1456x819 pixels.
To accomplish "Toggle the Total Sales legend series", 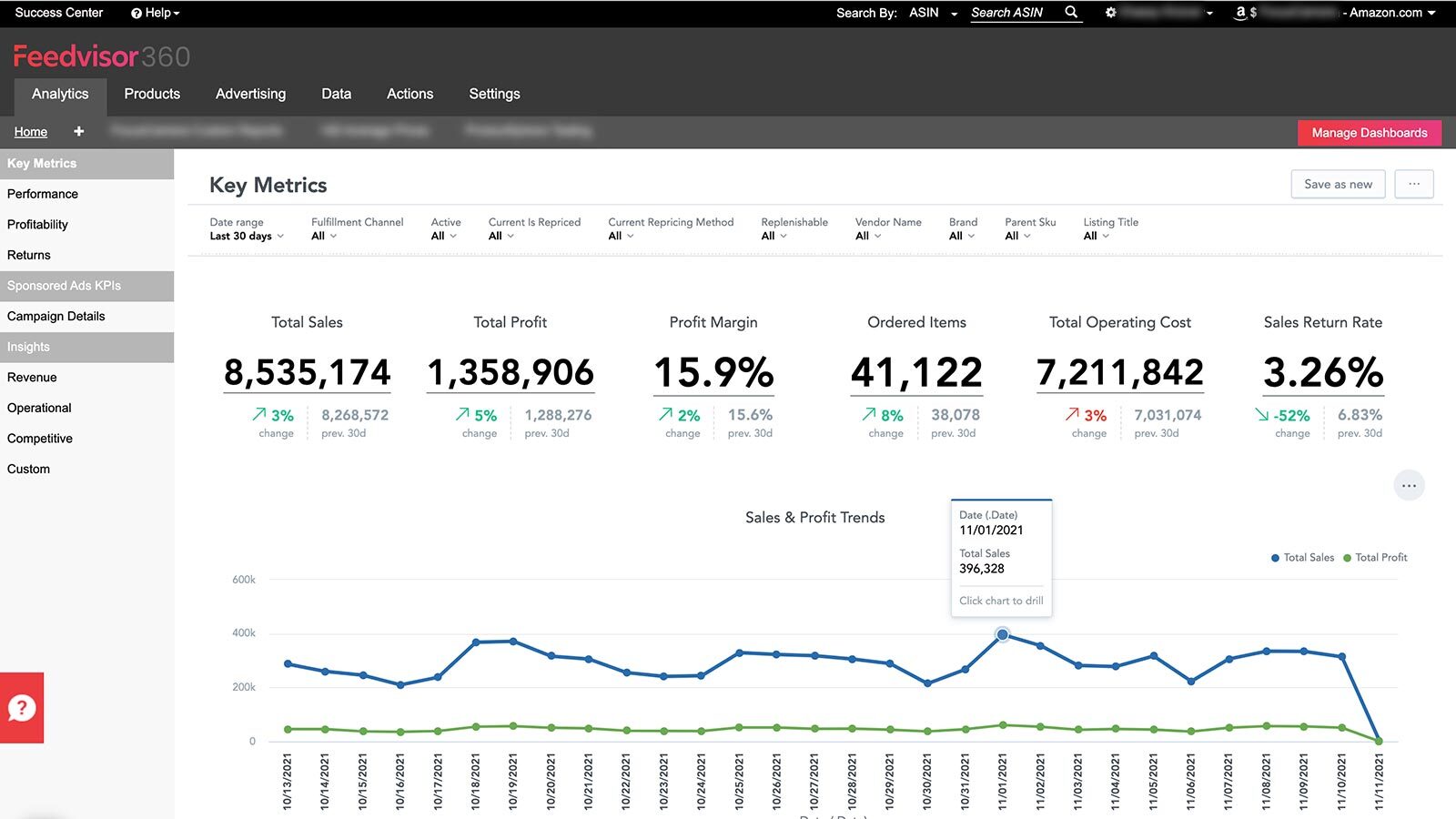I will [1302, 558].
